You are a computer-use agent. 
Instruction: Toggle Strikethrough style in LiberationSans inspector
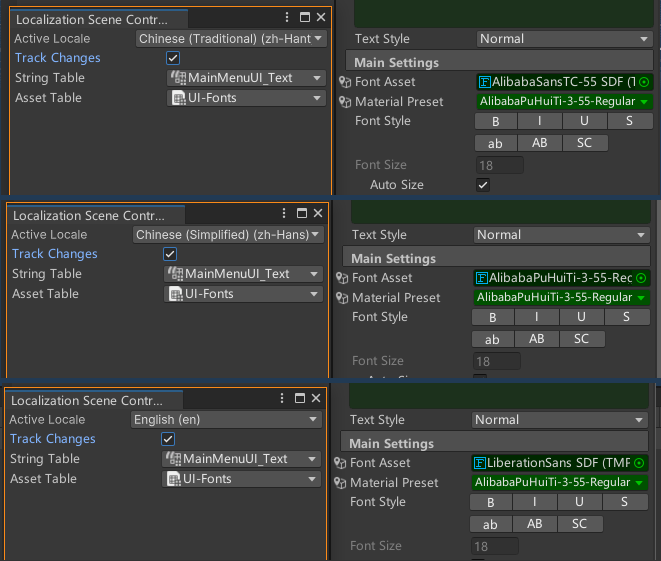[625, 502]
